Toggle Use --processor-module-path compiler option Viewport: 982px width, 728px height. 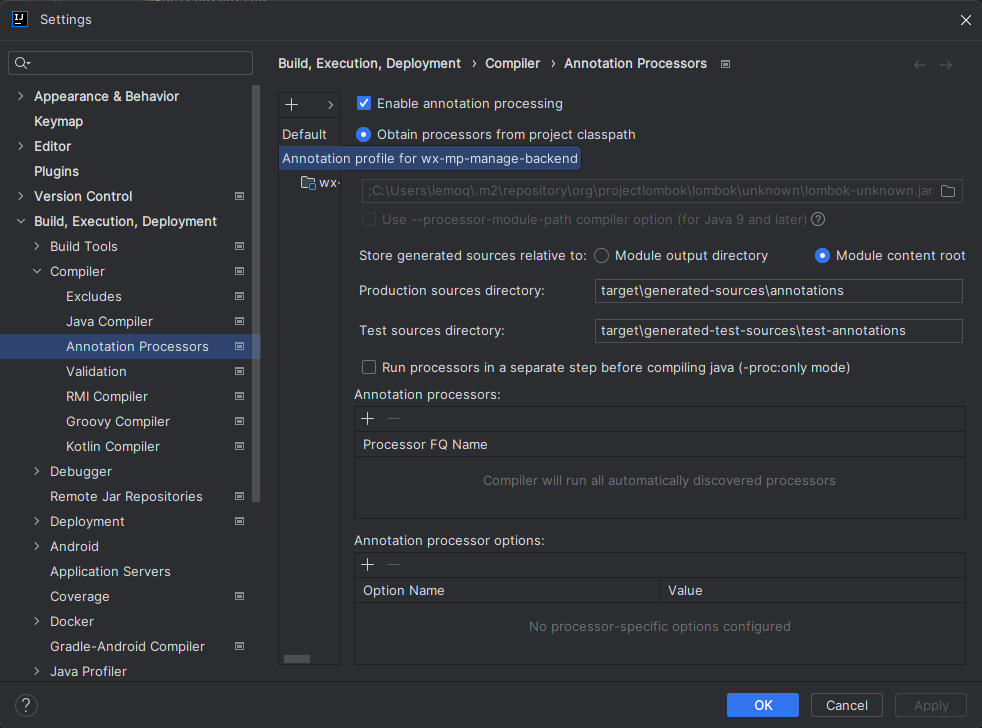tap(369, 219)
